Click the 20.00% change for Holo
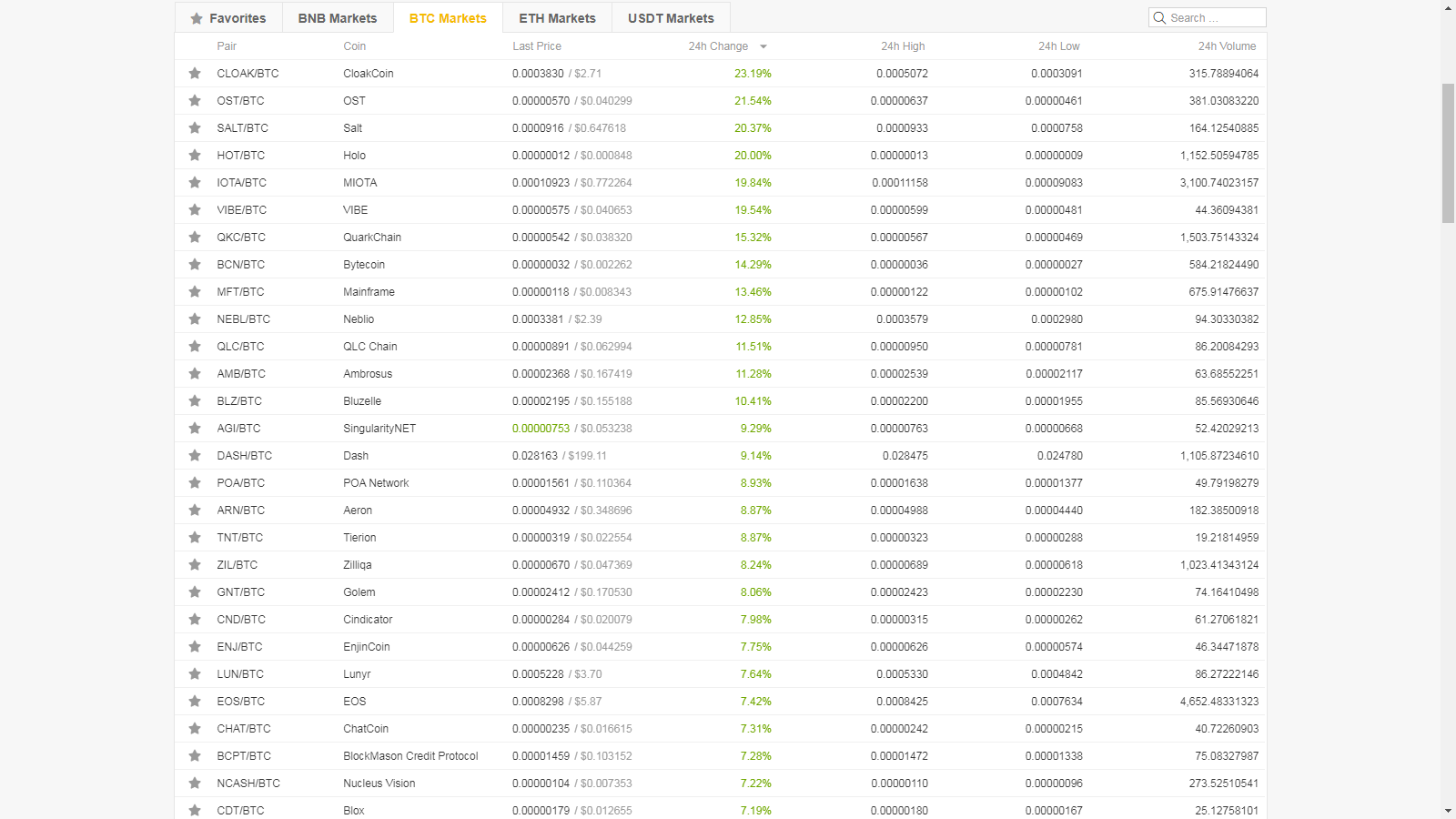Image resolution: width=1456 pixels, height=819 pixels. coord(753,156)
